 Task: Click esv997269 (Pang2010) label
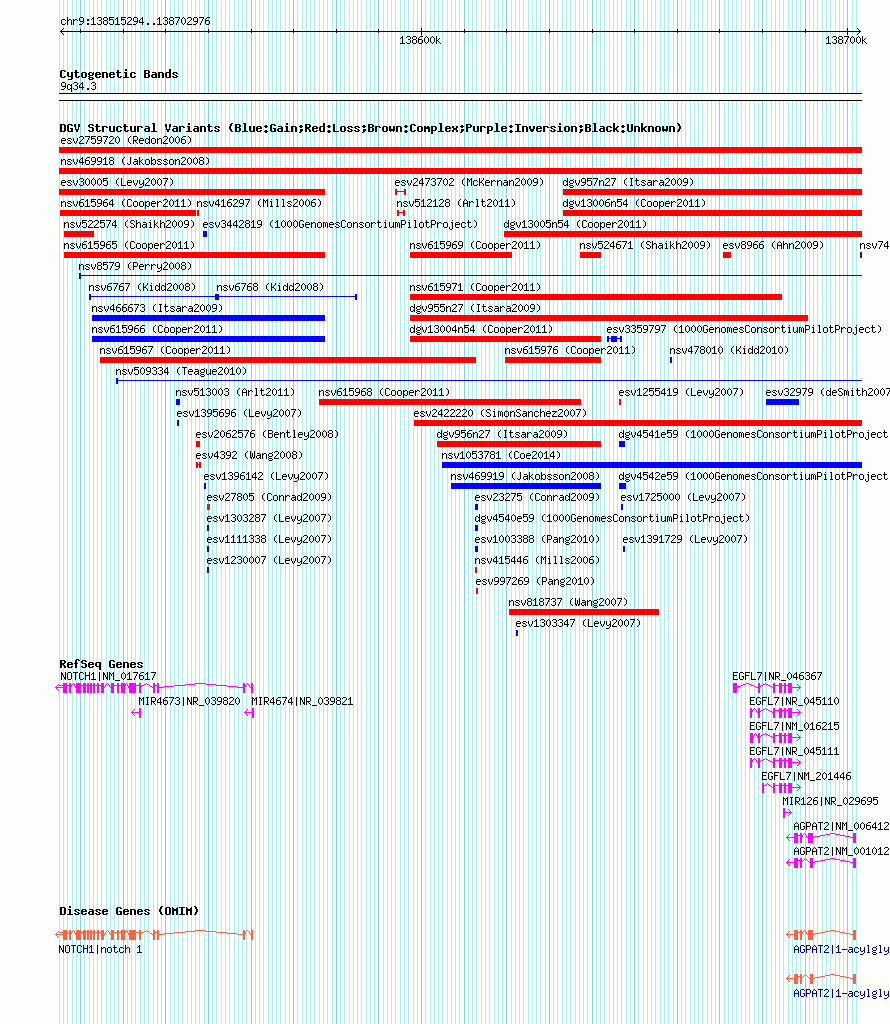(535, 579)
